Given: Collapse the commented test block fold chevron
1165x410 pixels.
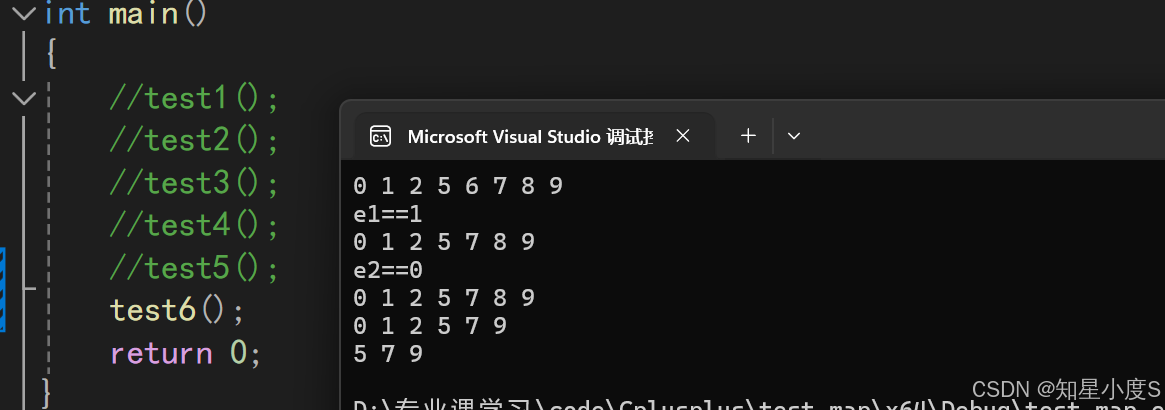Looking at the screenshot, I should 25,98.
